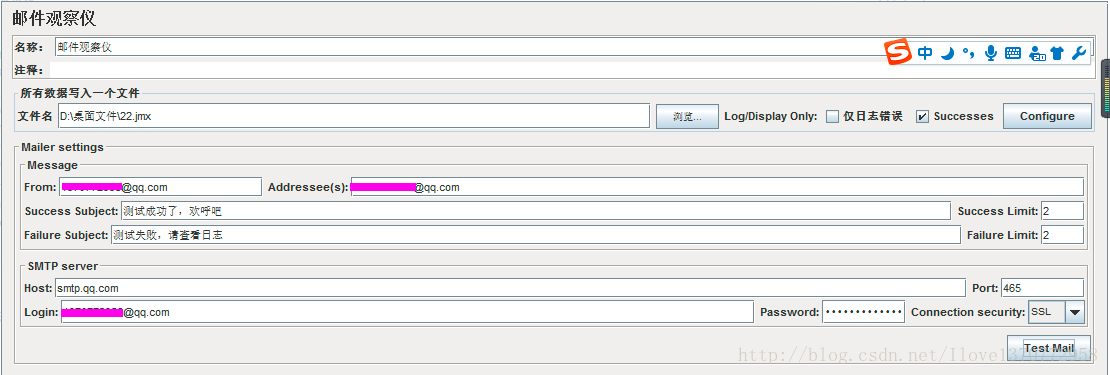Activate the microphone voice input icon

coord(991,52)
